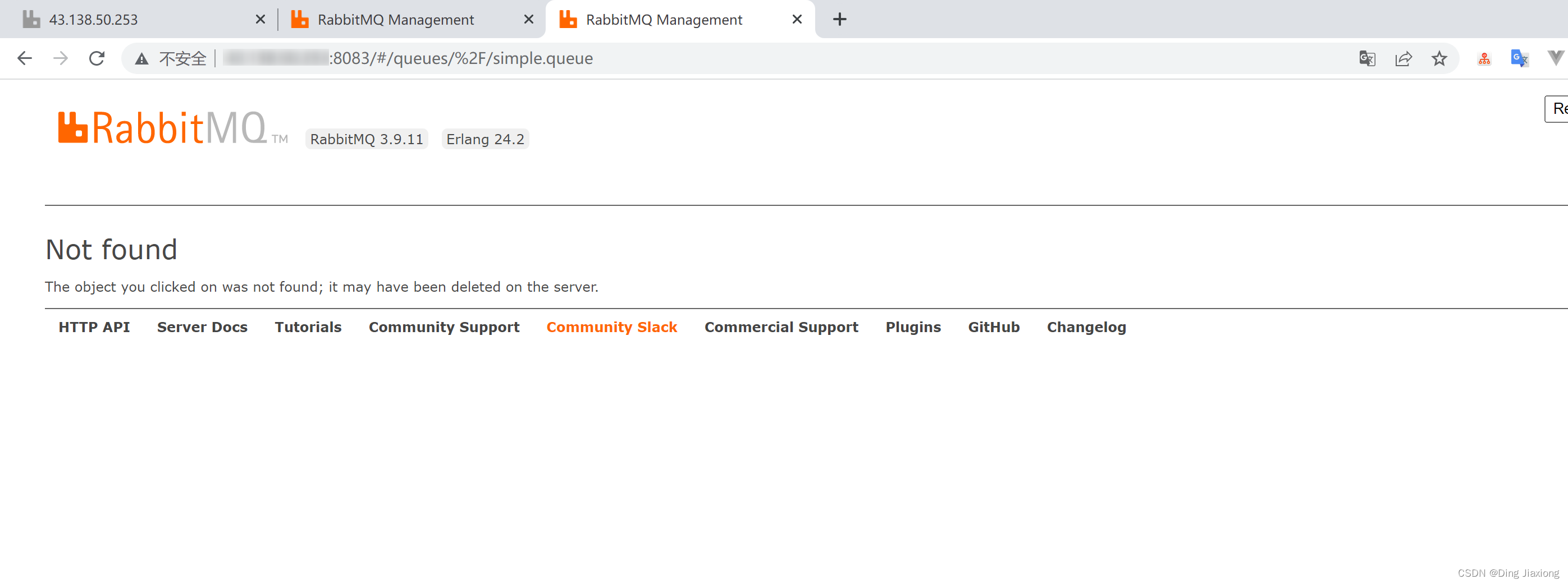Click the RabbitMQ logo
Viewport: 1568px width, 584px height.
pyautogui.click(x=173, y=128)
